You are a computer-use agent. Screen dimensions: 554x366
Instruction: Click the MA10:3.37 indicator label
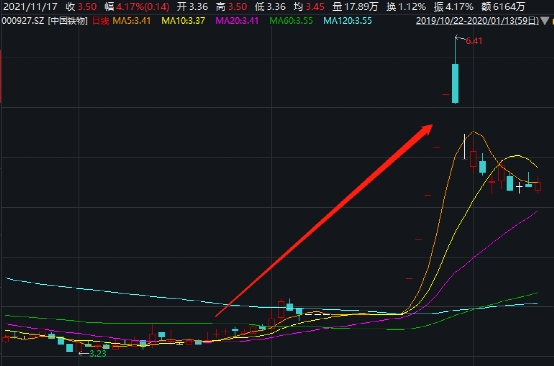(183, 21)
